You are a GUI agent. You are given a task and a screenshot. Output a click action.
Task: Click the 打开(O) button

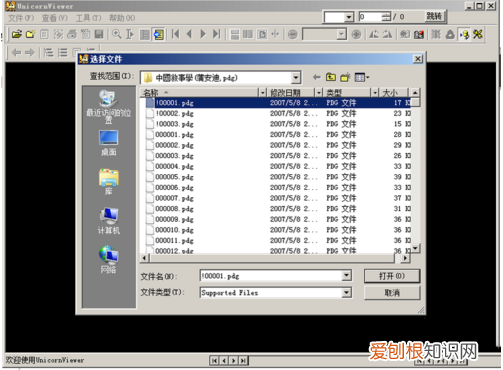tap(392, 276)
